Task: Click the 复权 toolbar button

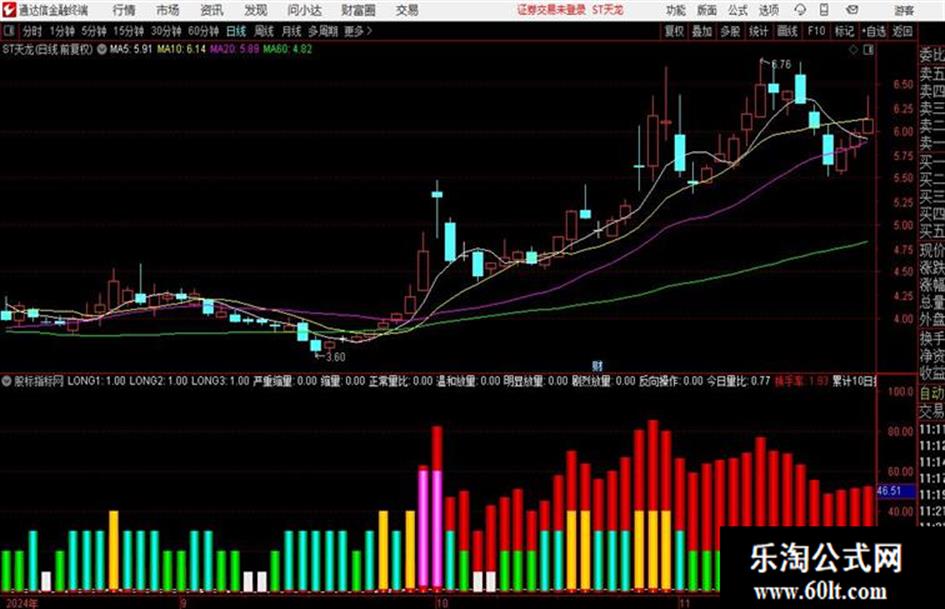Action: tap(674, 31)
